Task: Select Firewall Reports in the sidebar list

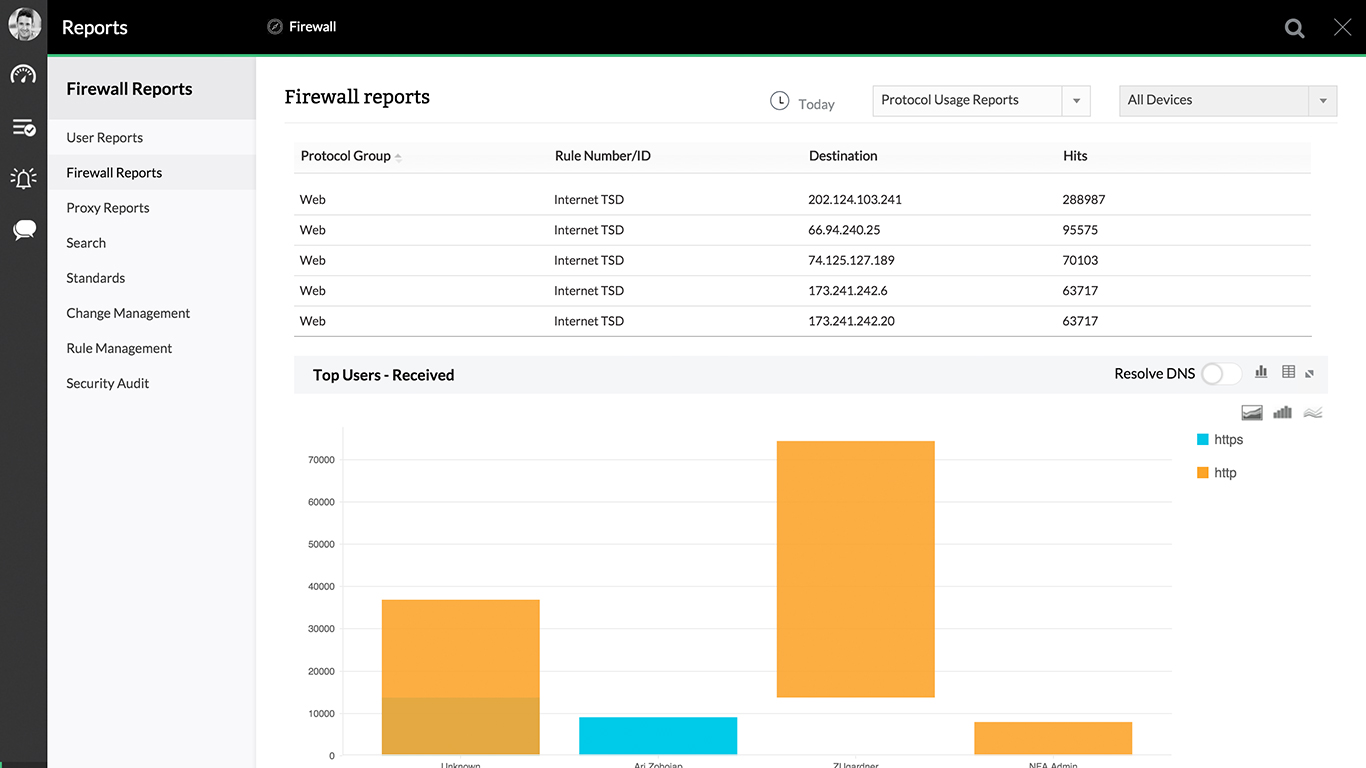Action: (x=114, y=173)
